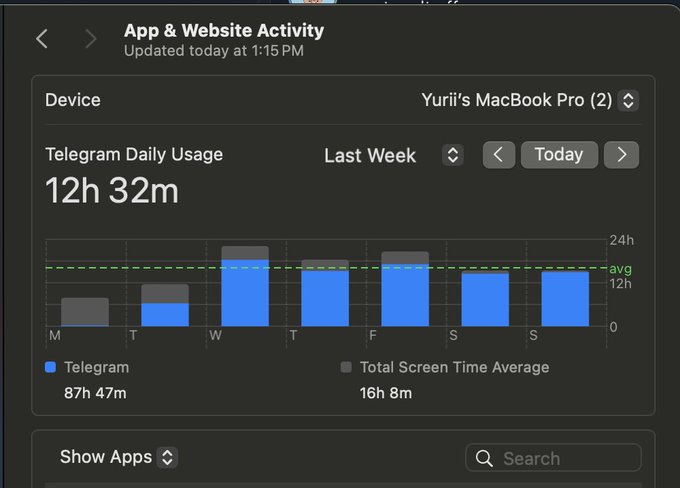Viewport: 680px width, 488px height.
Task: Jump to Today in usage chart
Action: point(559,155)
